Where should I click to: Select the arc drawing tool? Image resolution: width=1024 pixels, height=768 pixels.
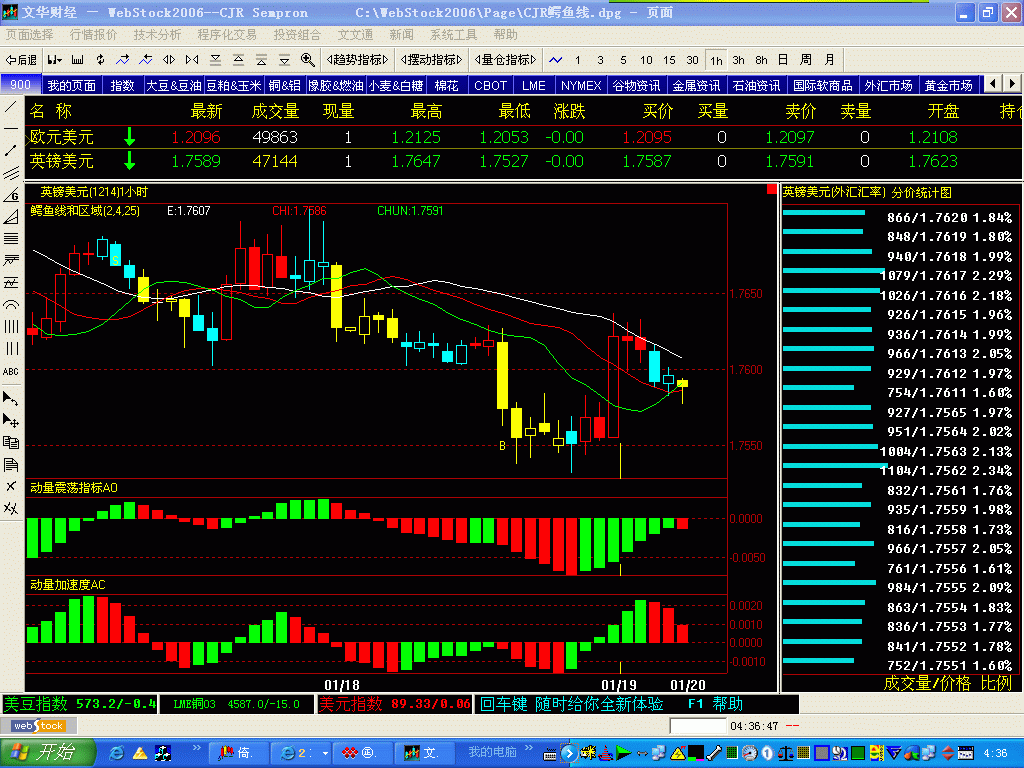coord(11,305)
